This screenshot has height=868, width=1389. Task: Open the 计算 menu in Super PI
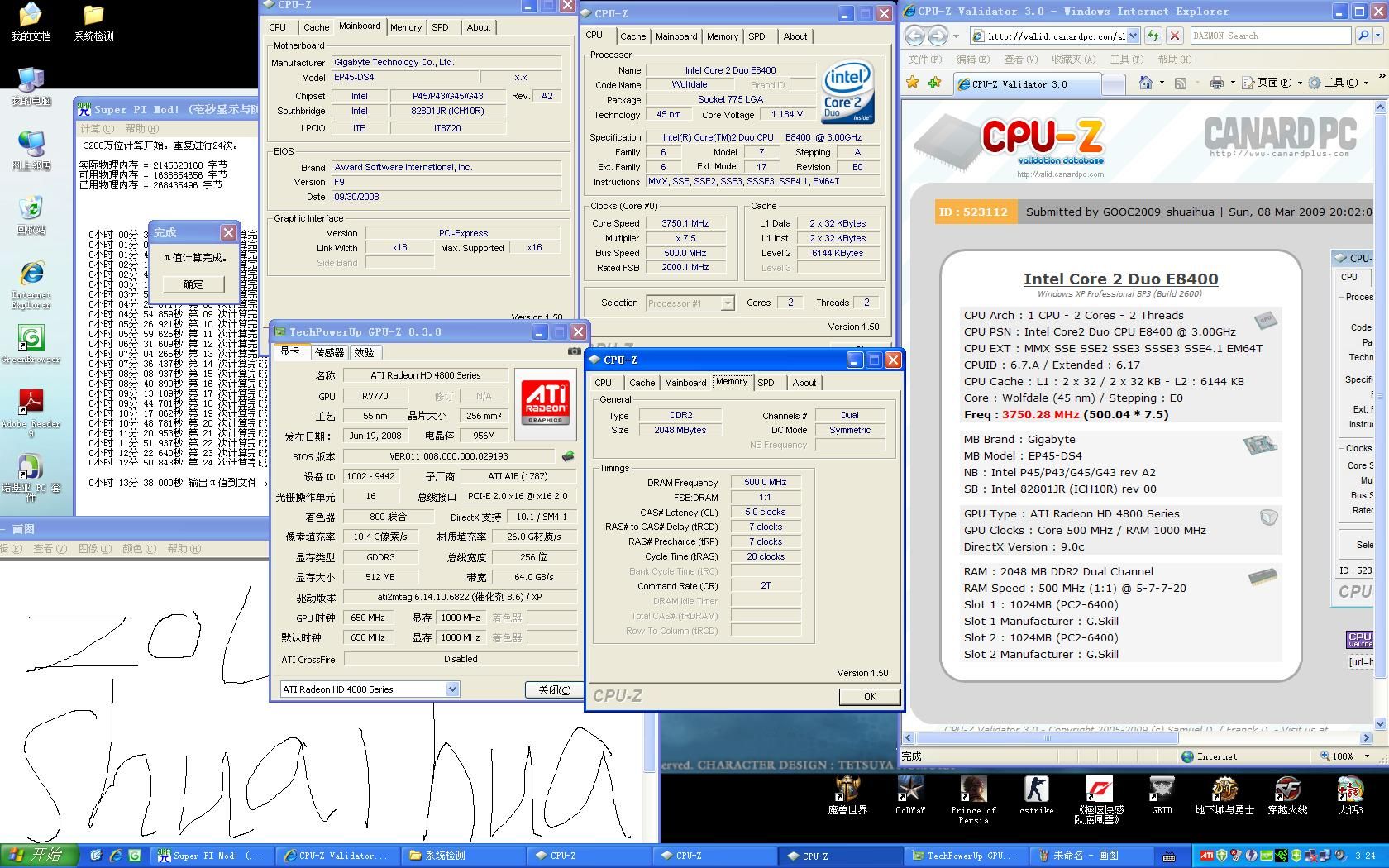[96, 129]
